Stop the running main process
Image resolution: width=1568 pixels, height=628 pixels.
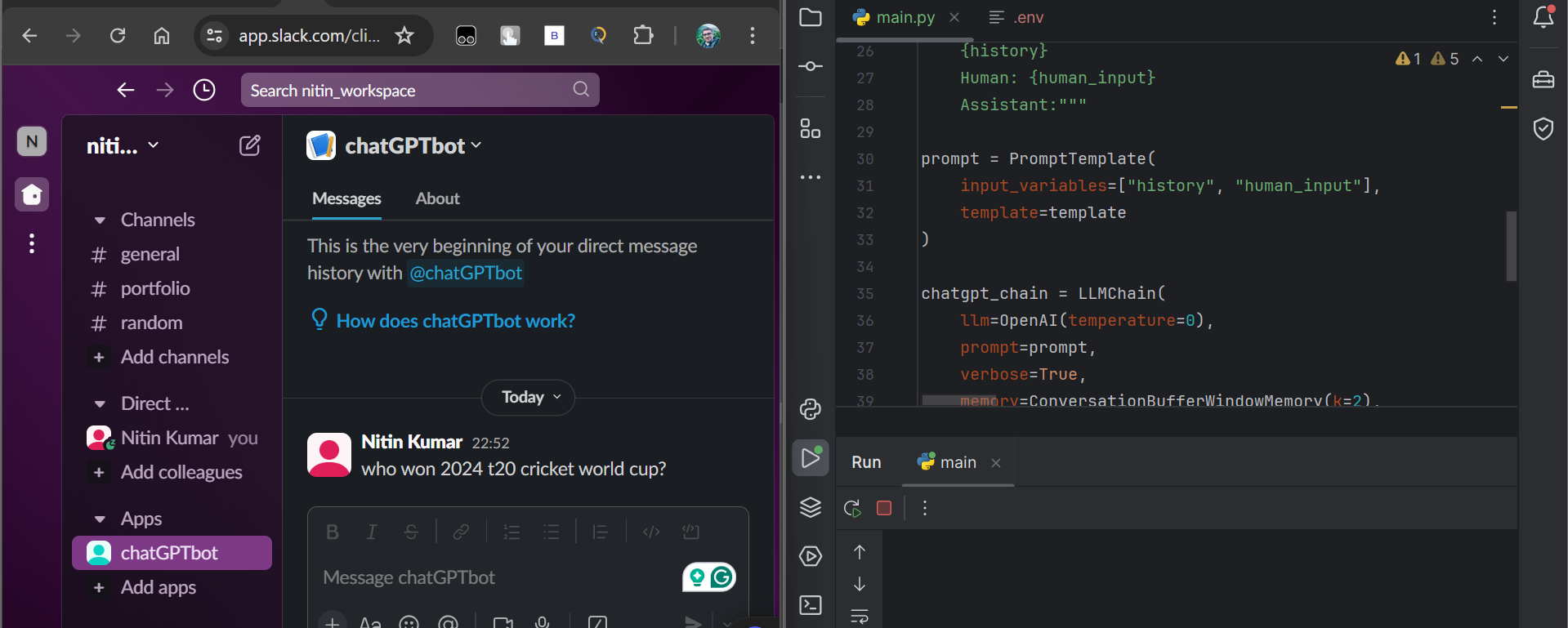pyautogui.click(x=883, y=508)
